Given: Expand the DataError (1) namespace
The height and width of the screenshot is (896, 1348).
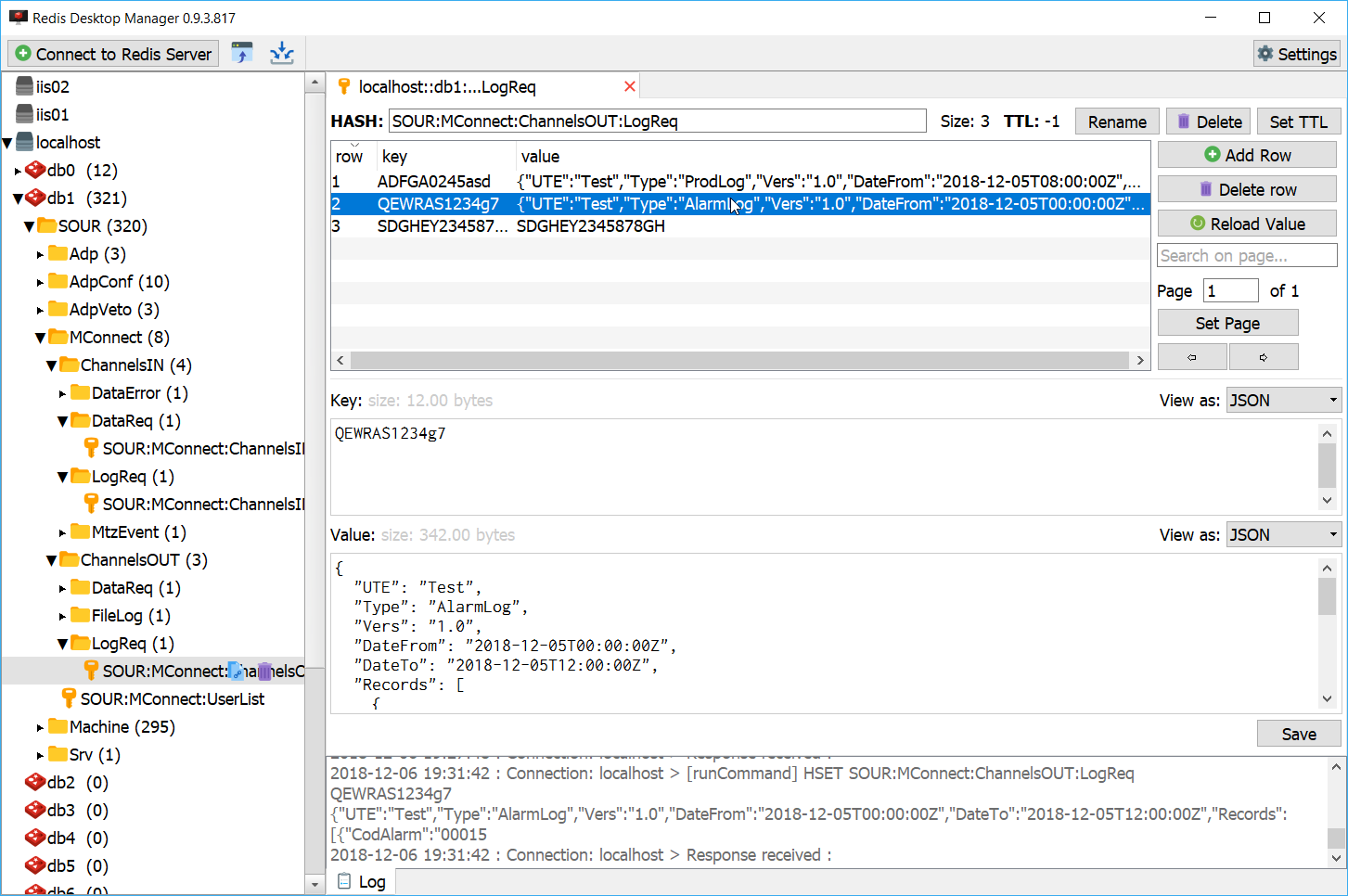Looking at the screenshot, I should point(62,393).
